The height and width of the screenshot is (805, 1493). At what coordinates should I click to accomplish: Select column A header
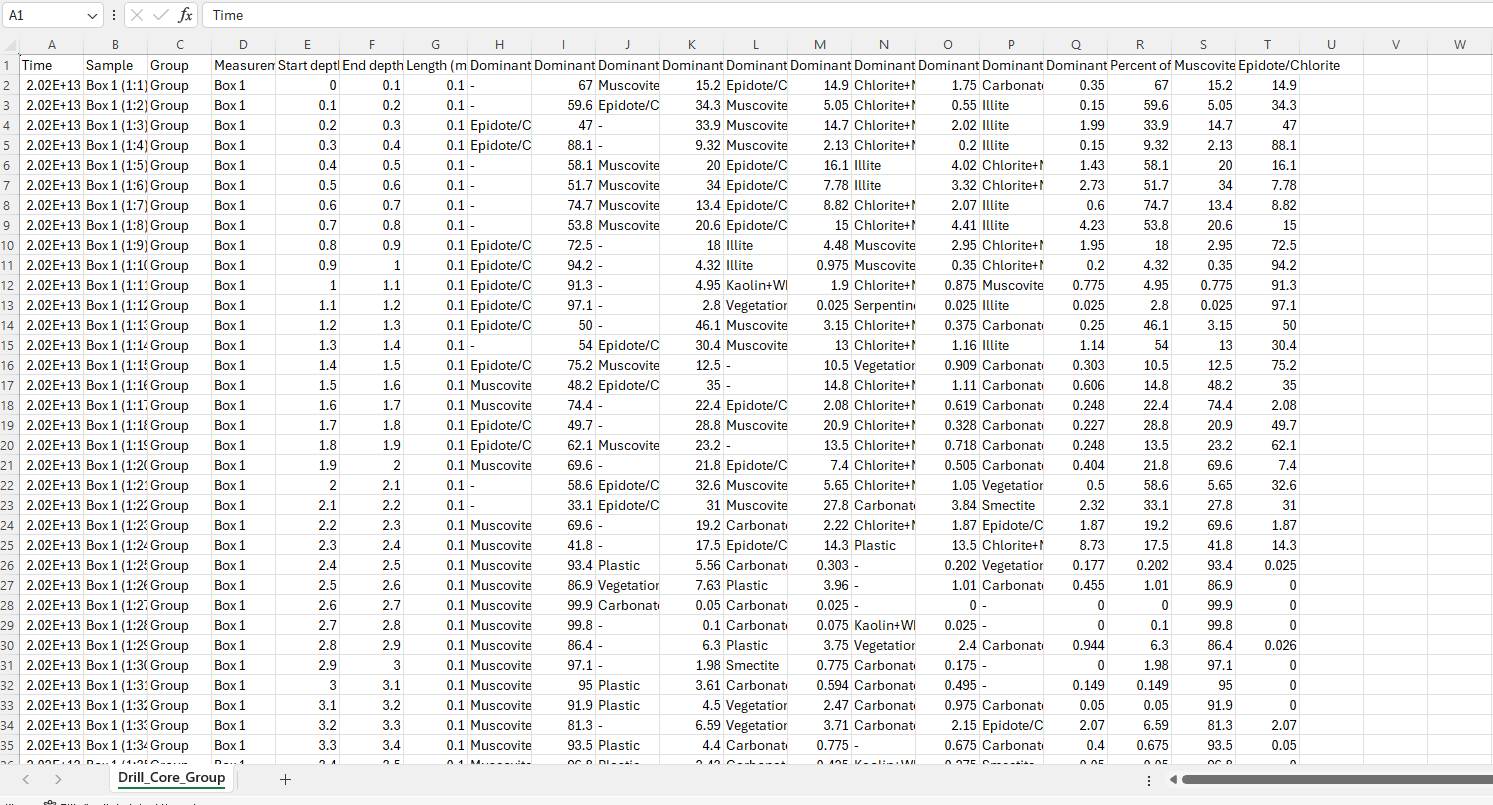(x=52, y=45)
